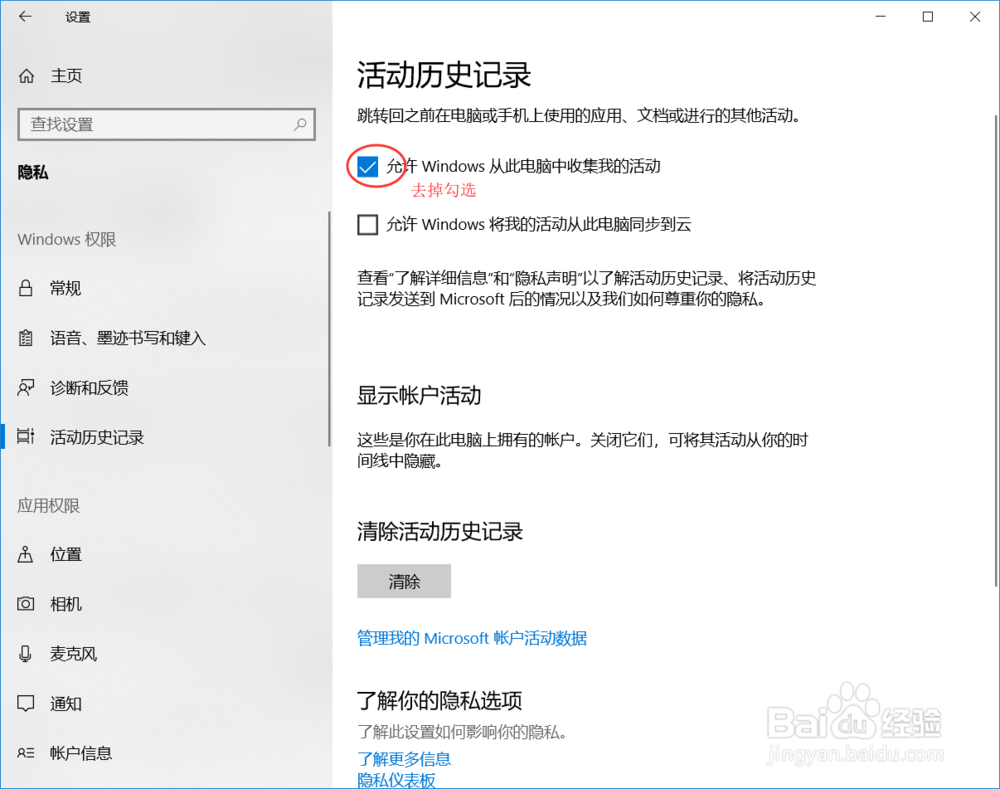1000x789 pixels.
Task: Open the 主页 settings home
Action: tap(66, 76)
